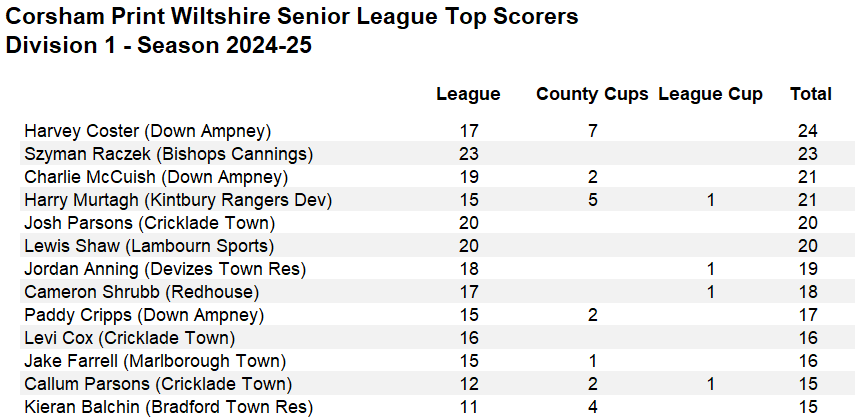Click the League Cup column header

click(x=710, y=94)
